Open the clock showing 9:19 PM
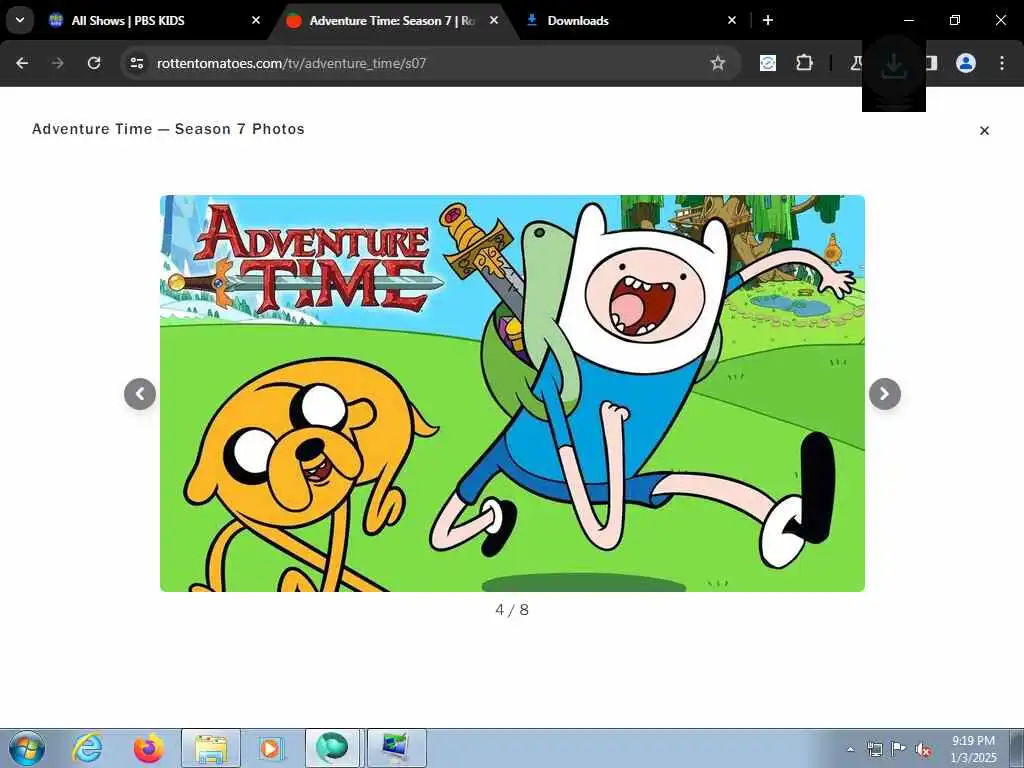 (x=973, y=749)
